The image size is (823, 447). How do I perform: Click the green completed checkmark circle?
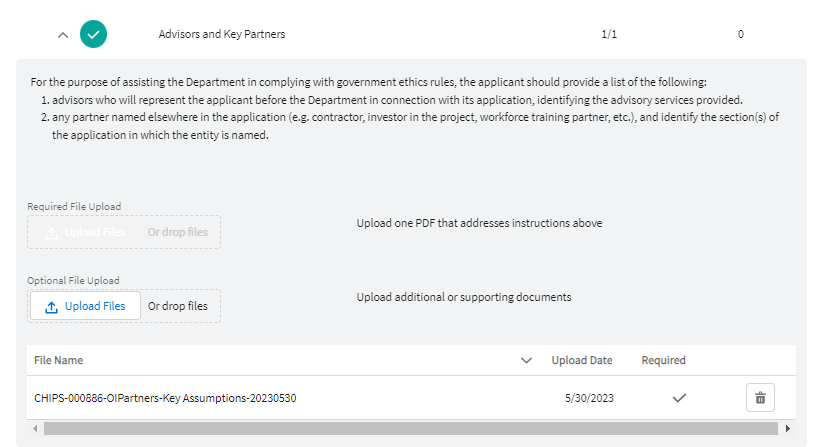[93, 34]
